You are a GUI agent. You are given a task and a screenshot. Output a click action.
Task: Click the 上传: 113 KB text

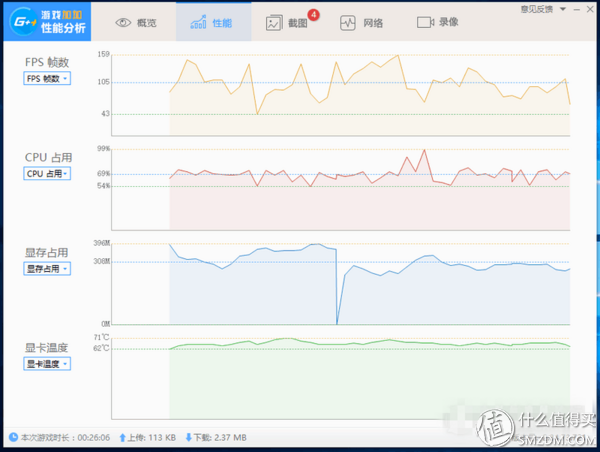point(152,437)
